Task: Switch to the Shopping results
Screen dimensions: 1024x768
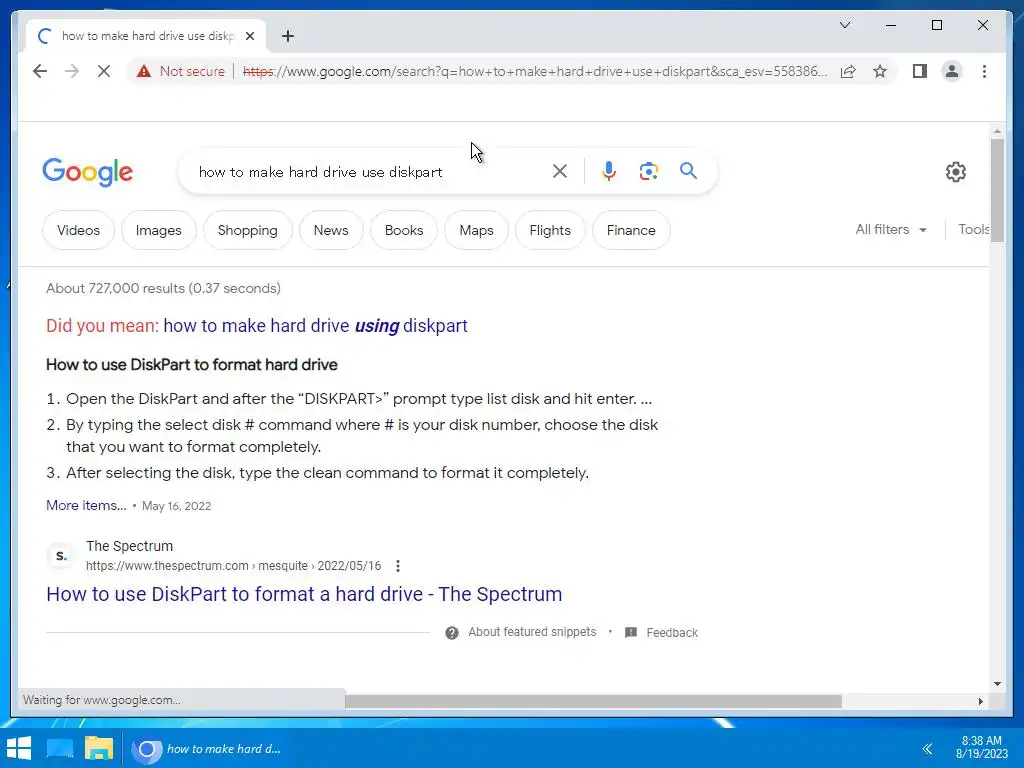Action: tap(248, 230)
